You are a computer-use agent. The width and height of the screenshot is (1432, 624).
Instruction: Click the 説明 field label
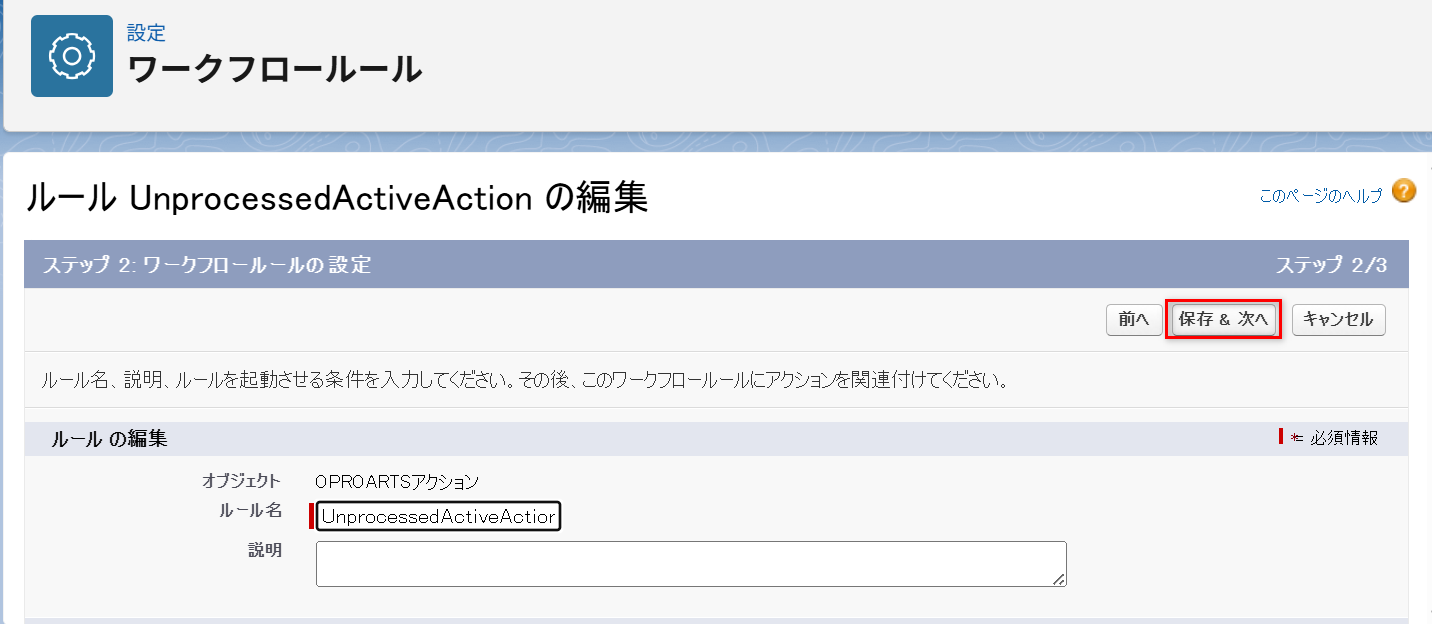point(265,550)
